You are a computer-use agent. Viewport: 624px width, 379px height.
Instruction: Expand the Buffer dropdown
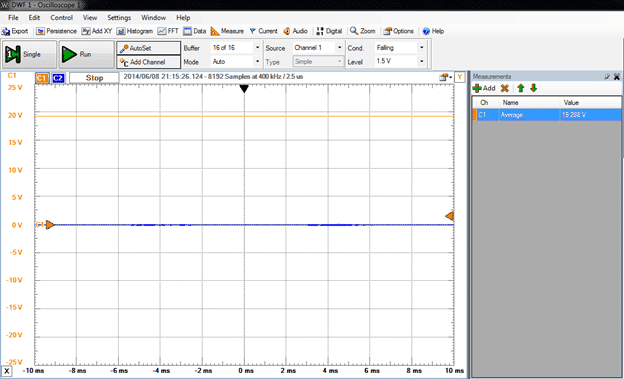point(236,48)
